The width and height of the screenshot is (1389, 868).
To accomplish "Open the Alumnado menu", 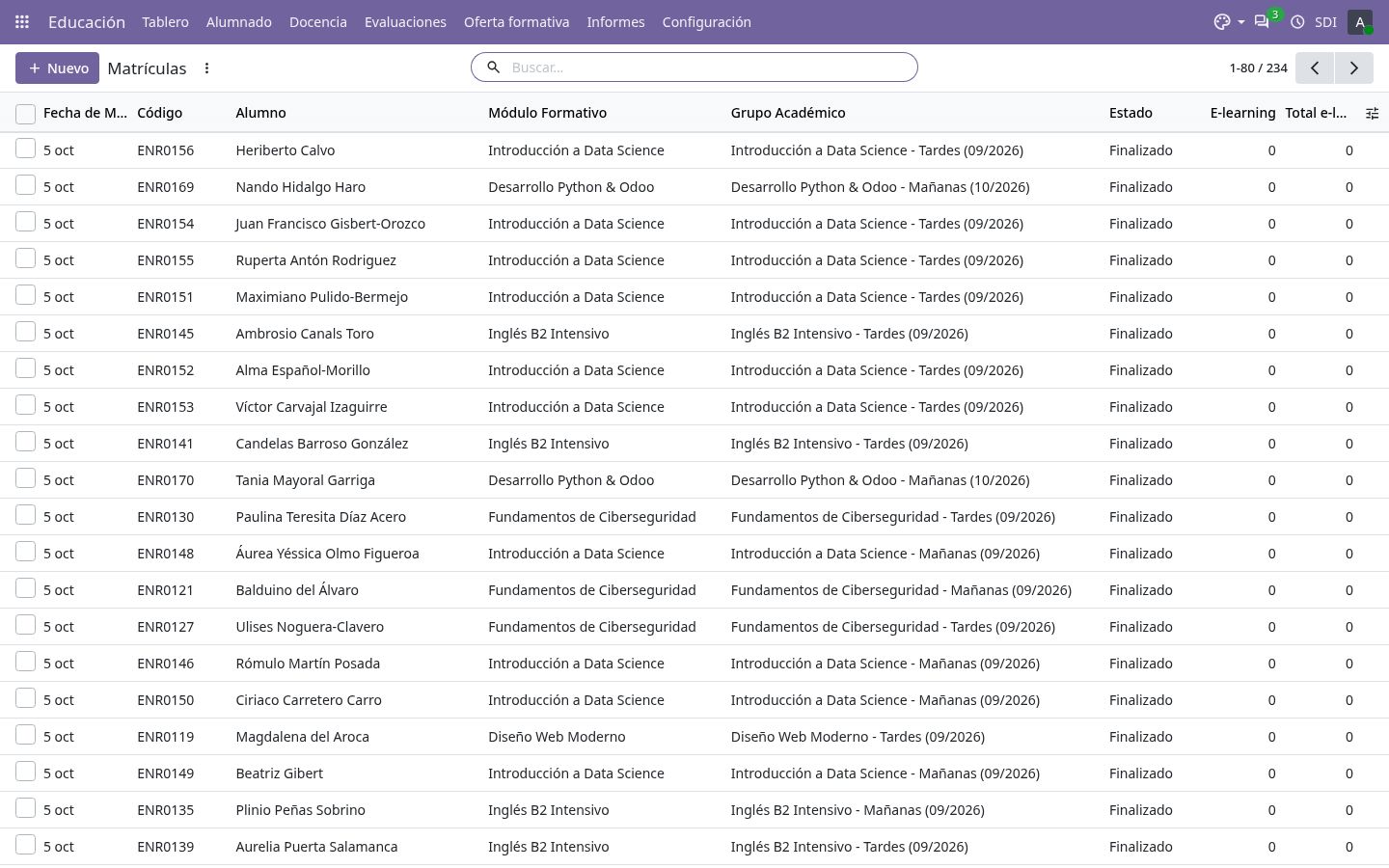I will coord(238,21).
